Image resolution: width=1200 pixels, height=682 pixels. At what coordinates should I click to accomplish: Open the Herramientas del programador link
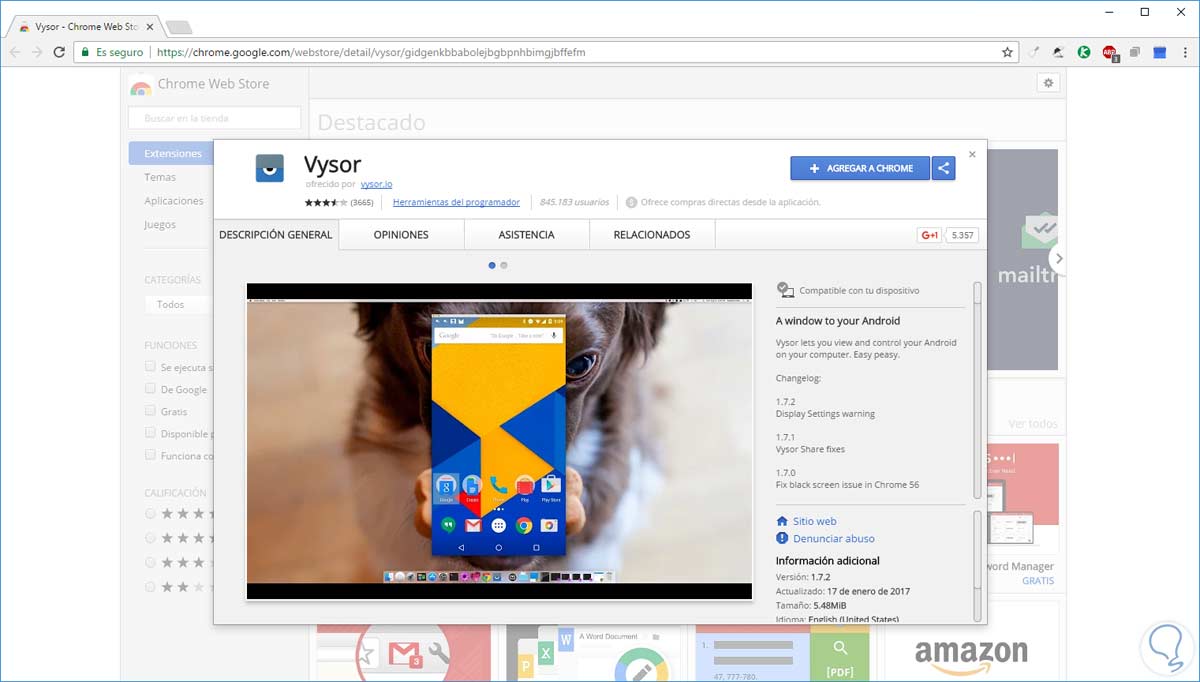coord(456,202)
